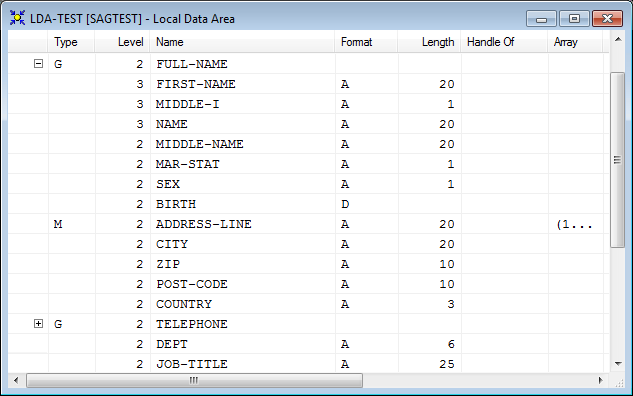Viewport: 633px width, 396px height.
Task: Select the MIDDLE-I field name
Action: click(188, 104)
